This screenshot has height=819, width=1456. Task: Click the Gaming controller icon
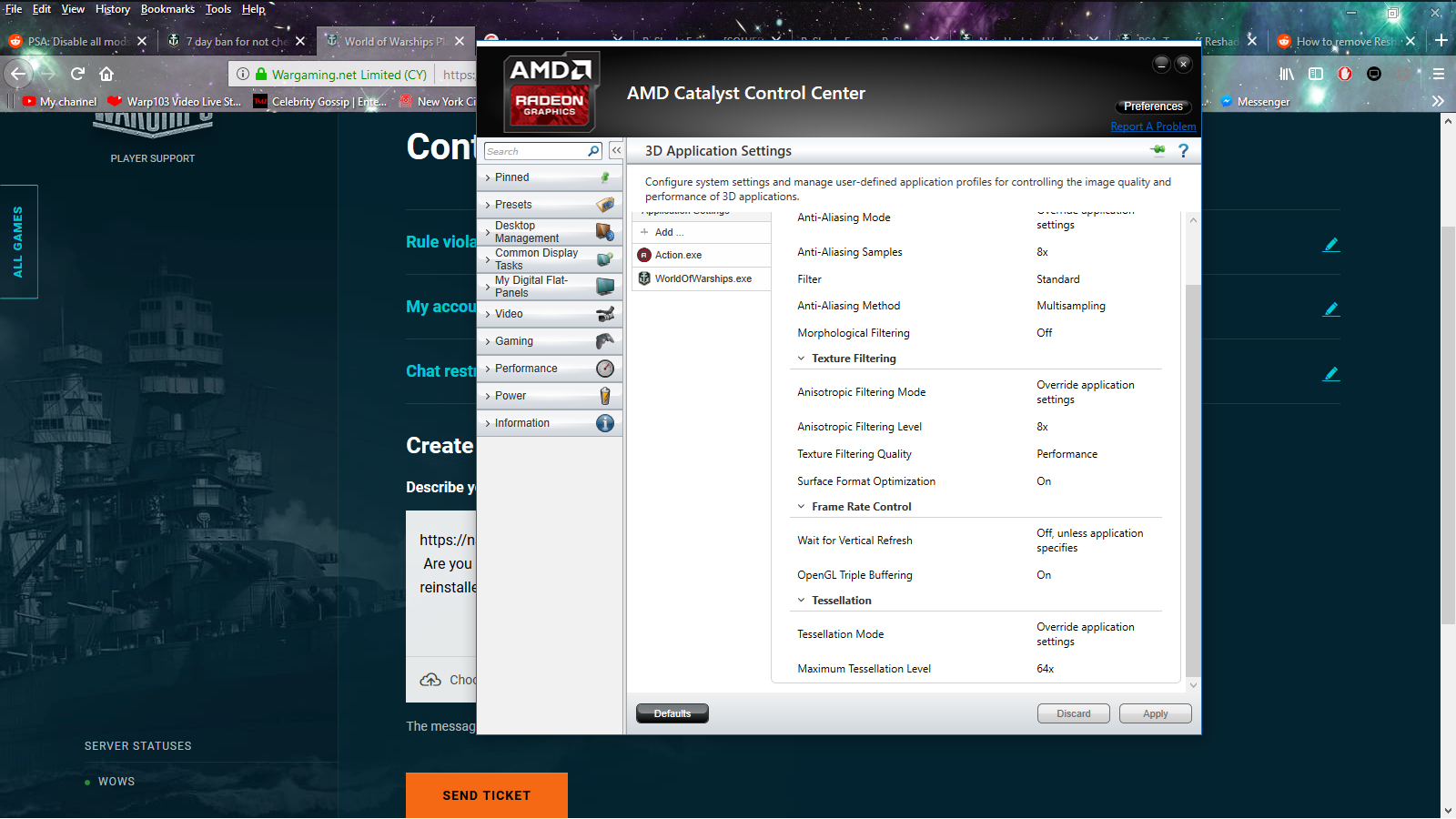click(604, 341)
